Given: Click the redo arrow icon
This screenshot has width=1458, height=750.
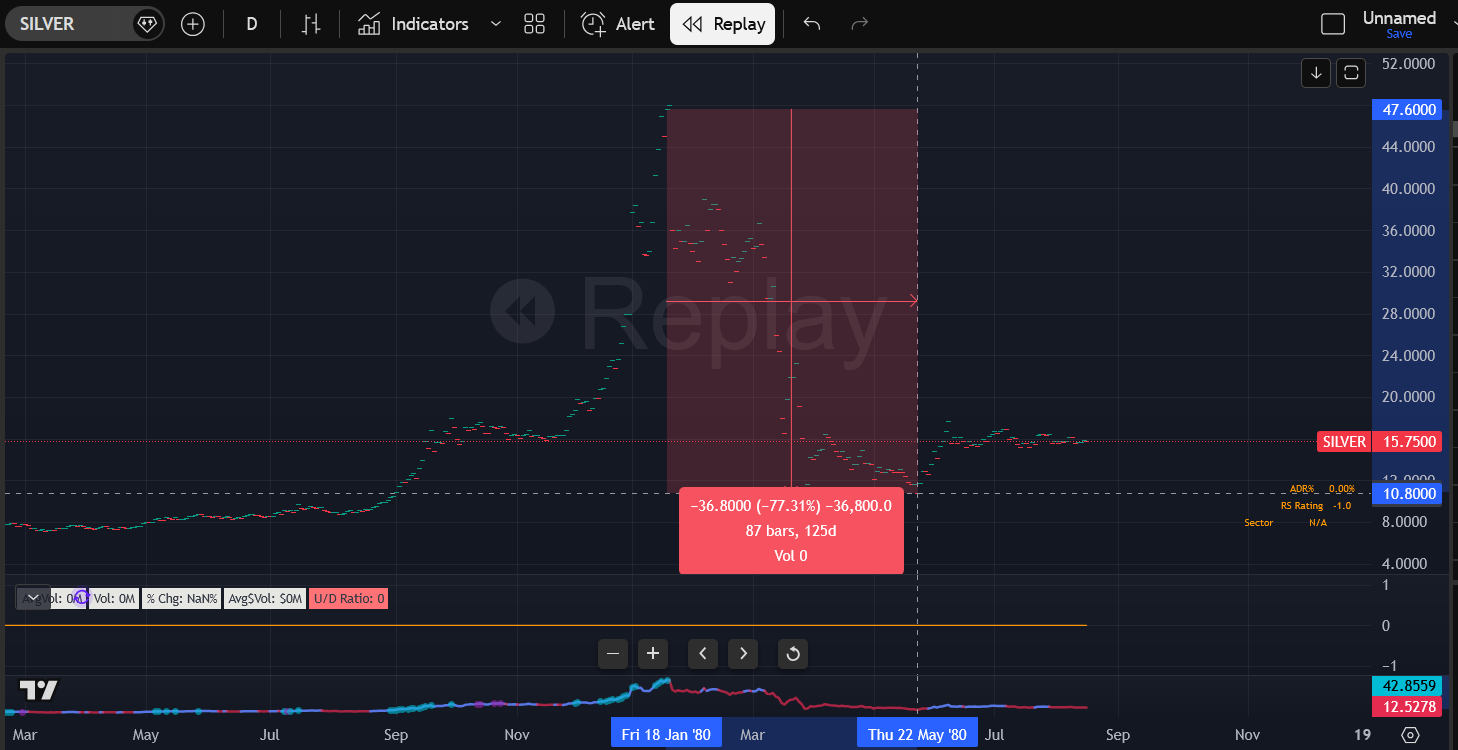Looking at the screenshot, I should pyautogui.click(x=859, y=24).
